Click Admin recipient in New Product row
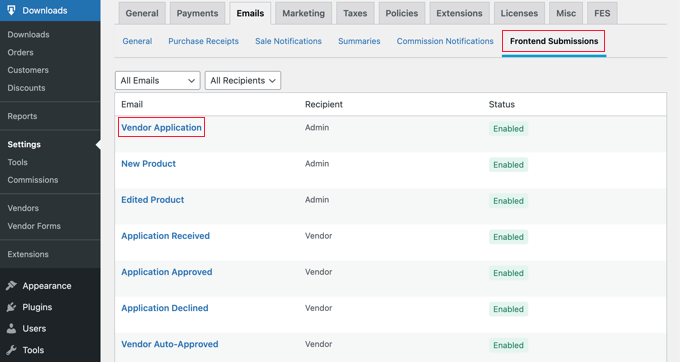Image resolution: width=680 pixels, height=362 pixels. tap(317, 163)
